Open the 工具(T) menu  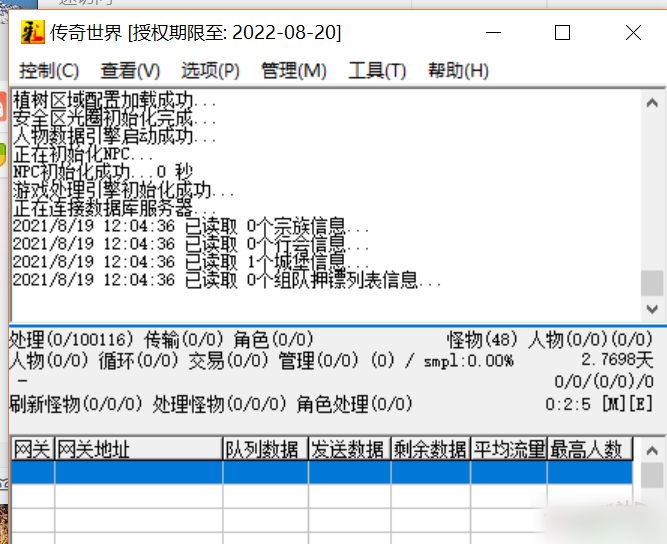[377, 71]
